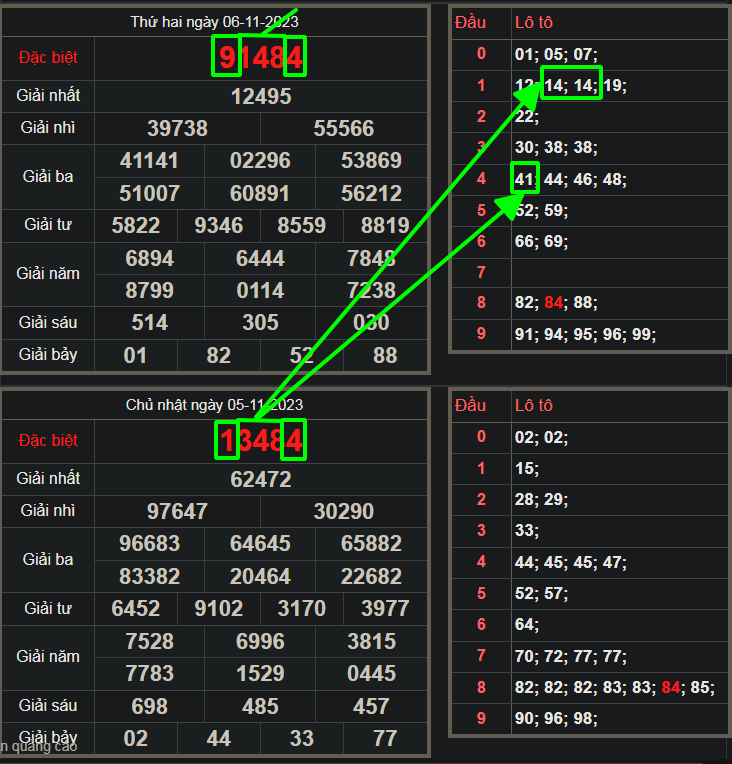Click Giải ba number 20464
Viewport: 732px width, 764px height.
(260, 577)
